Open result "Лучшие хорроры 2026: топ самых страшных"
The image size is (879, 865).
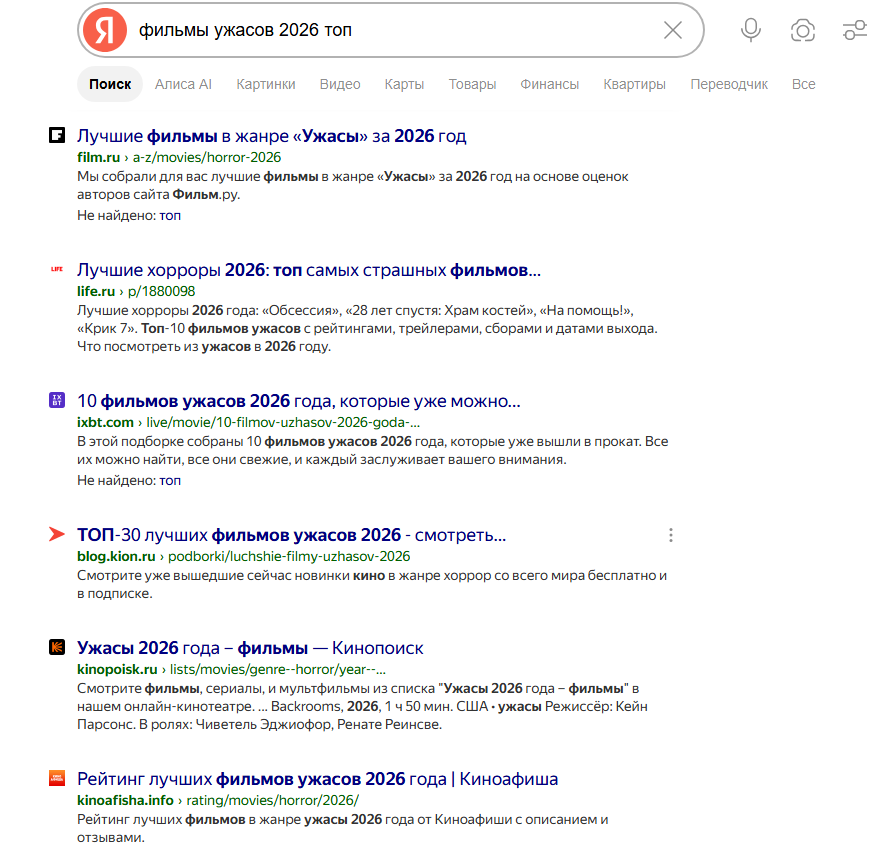pyautogui.click(x=309, y=270)
